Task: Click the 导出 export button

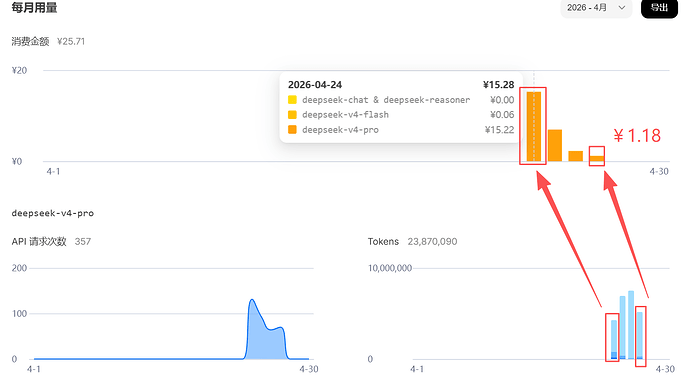Action: coord(659,7)
